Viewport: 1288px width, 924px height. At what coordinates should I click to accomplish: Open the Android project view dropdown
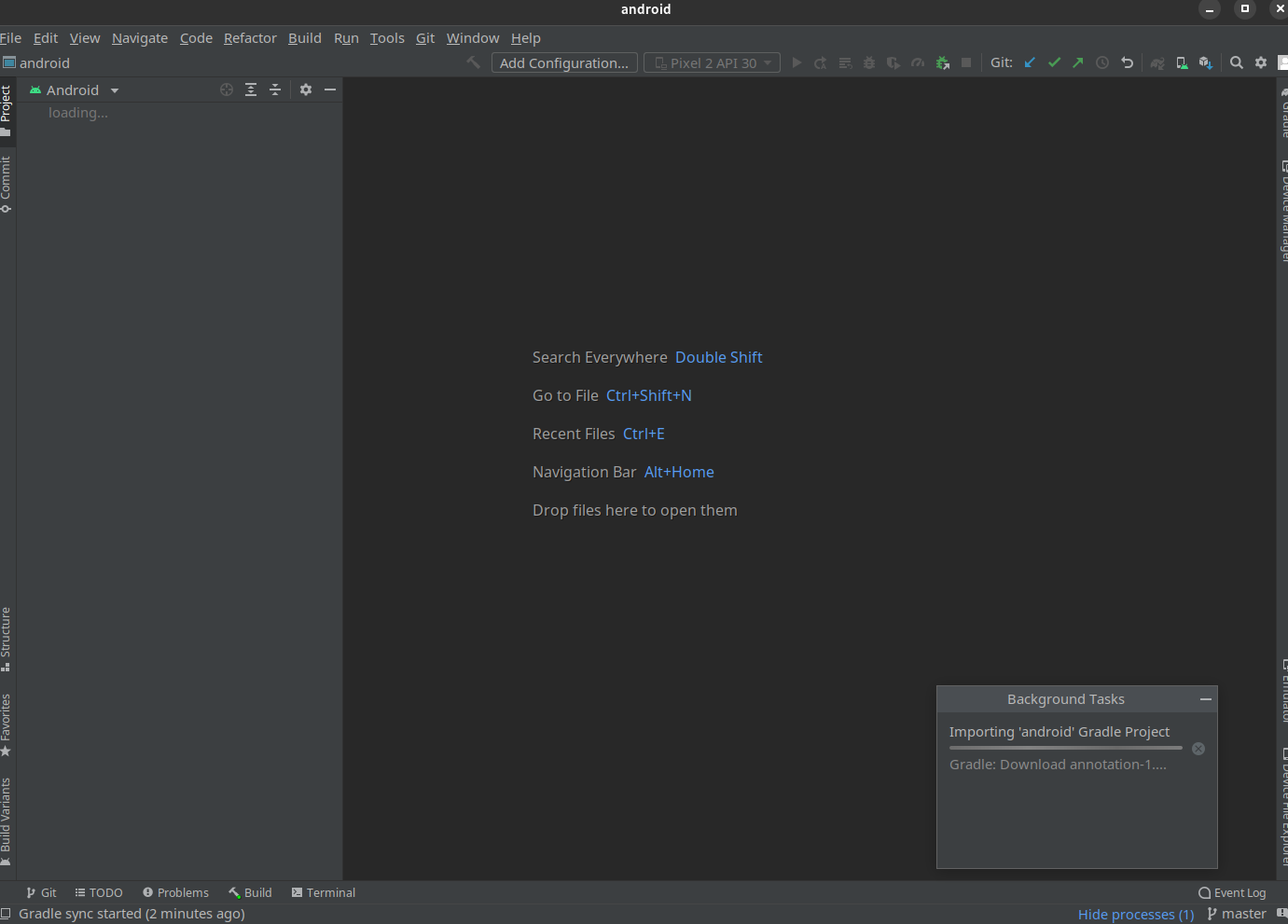point(75,90)
